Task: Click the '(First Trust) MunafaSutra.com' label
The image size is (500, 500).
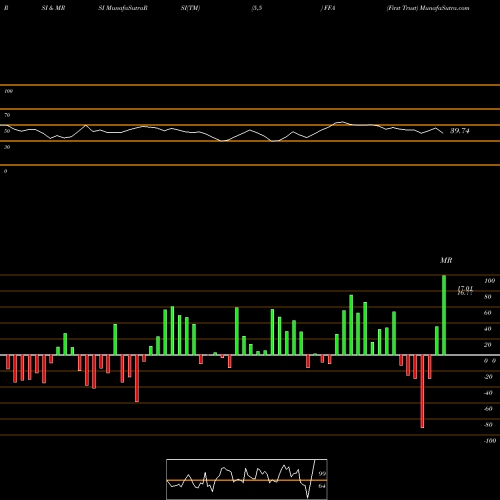Action: [428, 8]
